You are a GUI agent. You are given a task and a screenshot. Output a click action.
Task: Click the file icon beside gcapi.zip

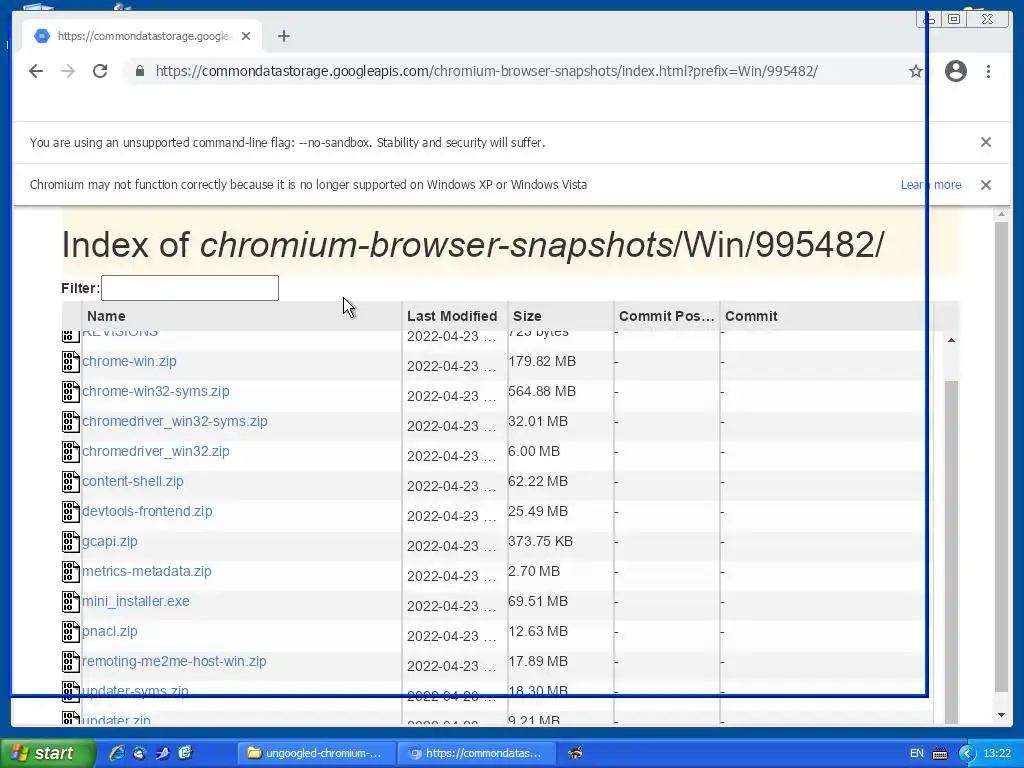pyautogui.click(x=71, y=542)
